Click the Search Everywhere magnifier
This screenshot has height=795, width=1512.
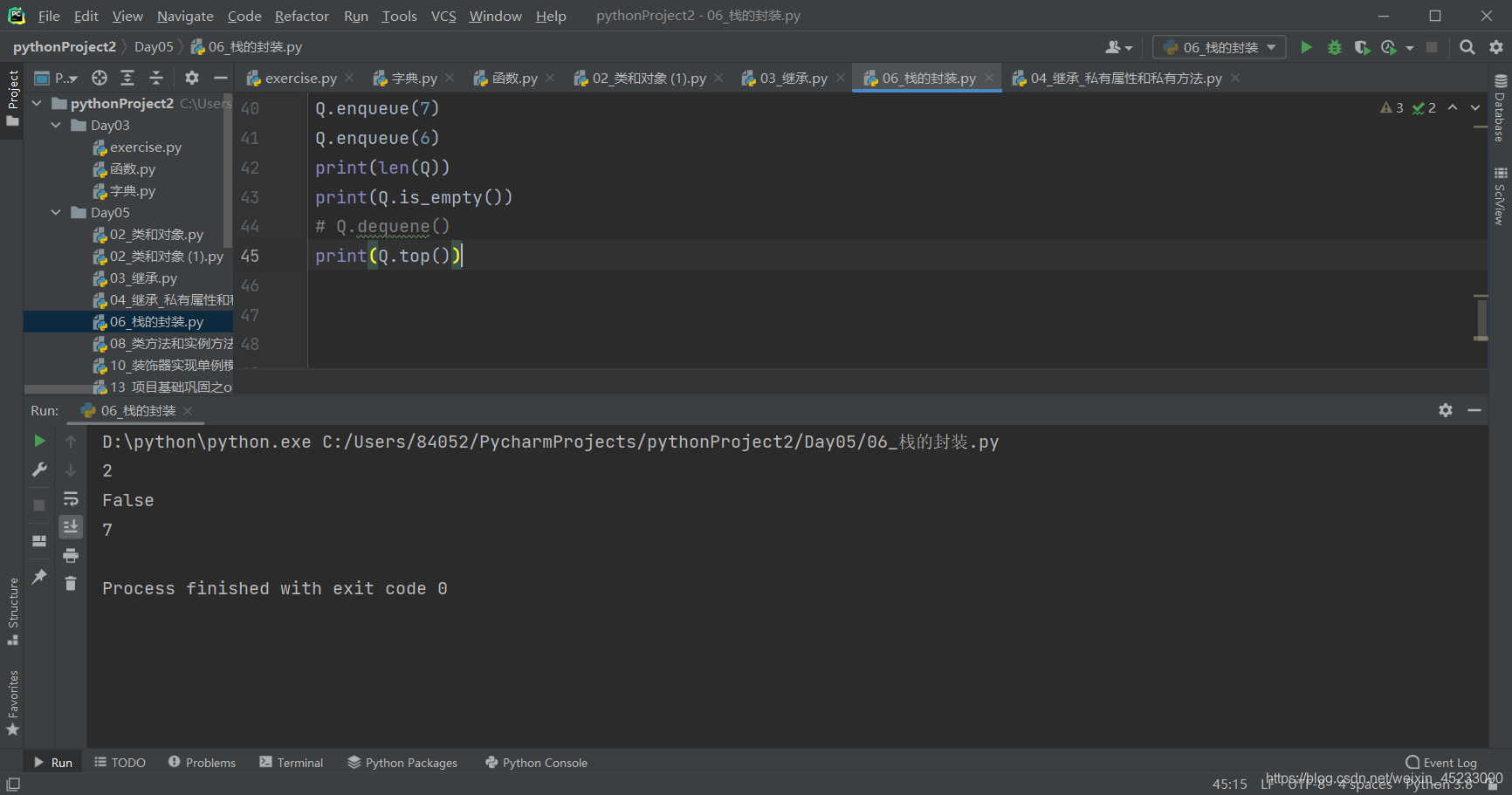[1467, 47]
